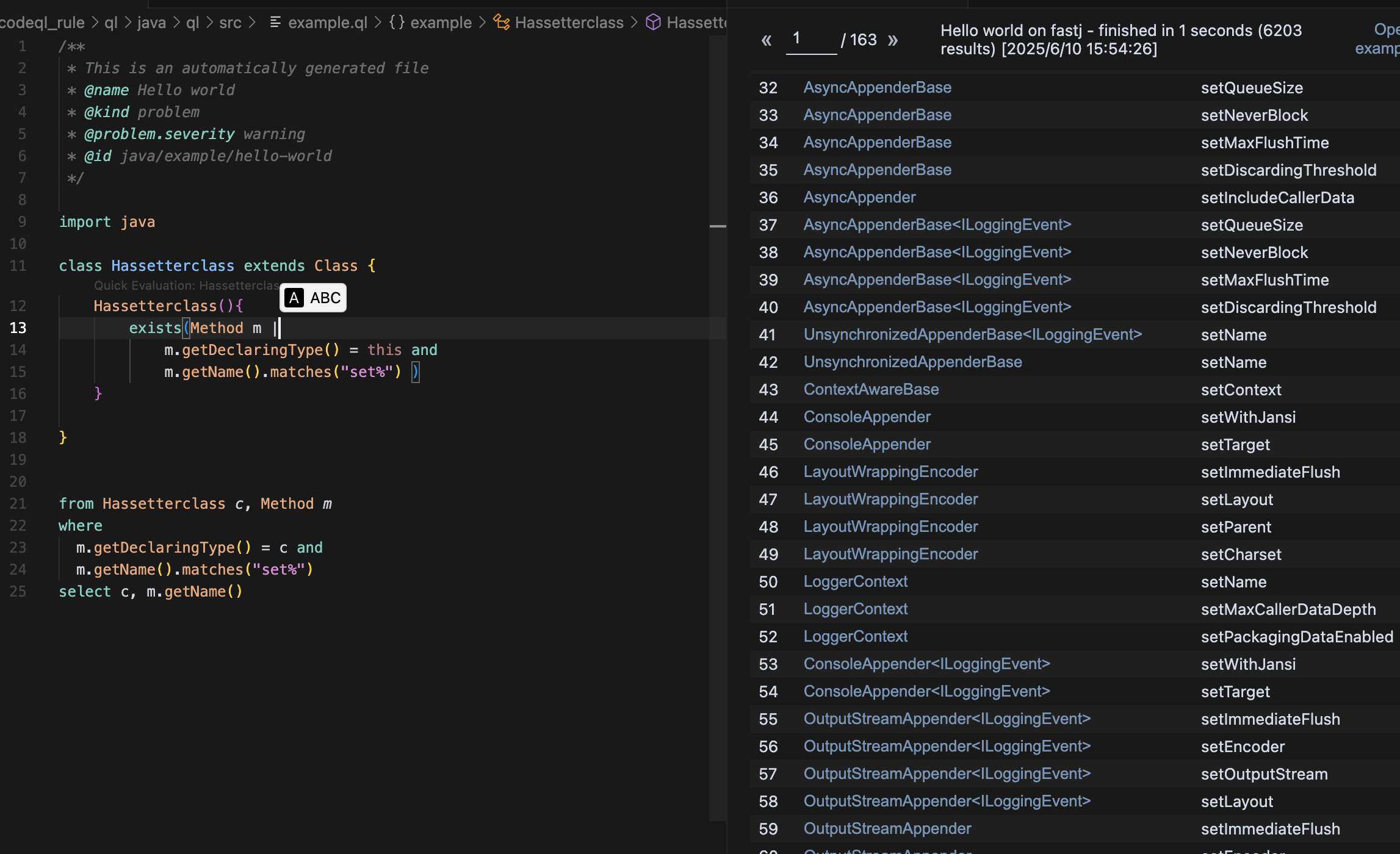Select setContext cell in row 43
This screenshot has height=854, width=1400.
1241,390
